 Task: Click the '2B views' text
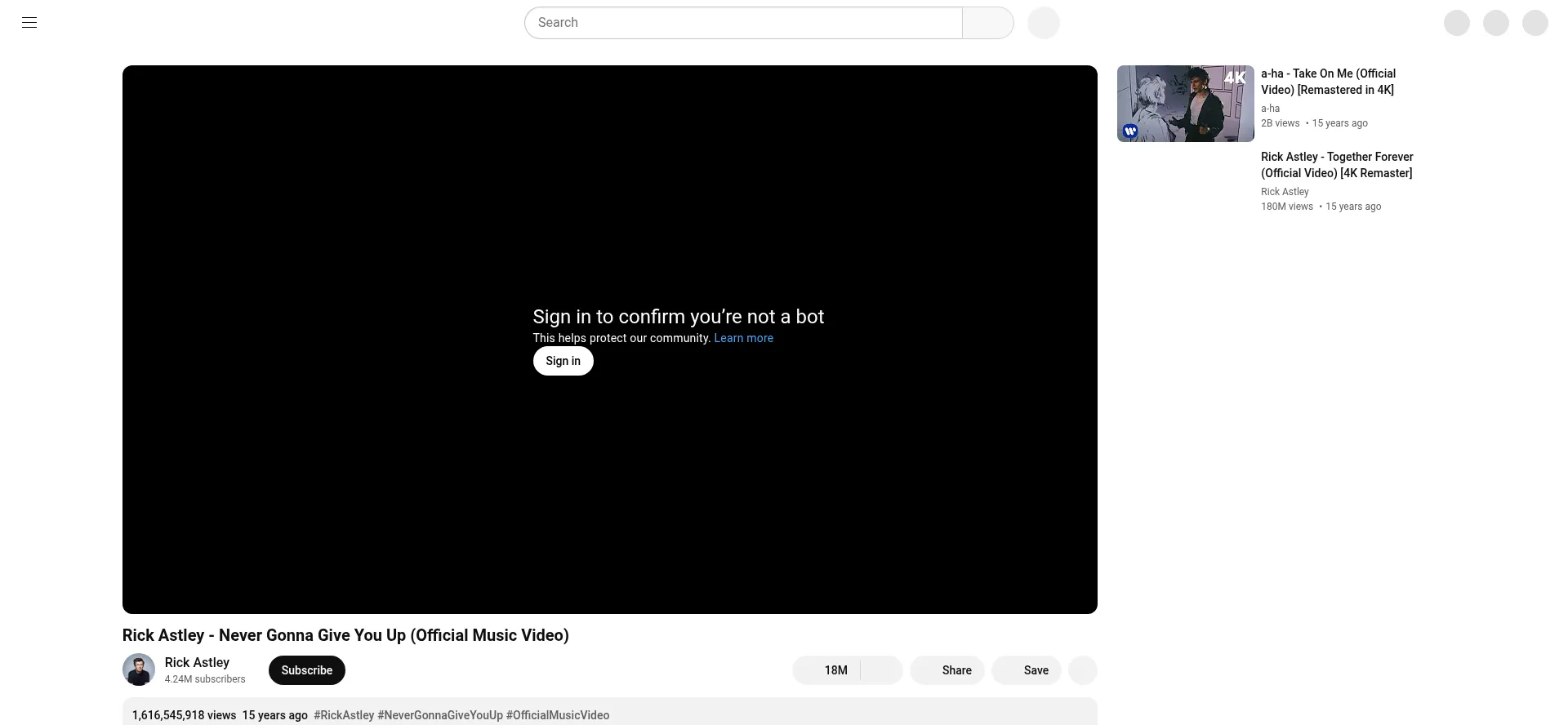[x=1280, y=123]
